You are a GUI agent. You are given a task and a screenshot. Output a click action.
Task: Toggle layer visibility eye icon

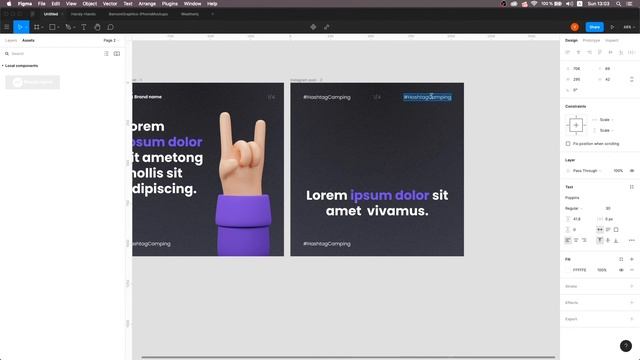(x=632, y=171)
